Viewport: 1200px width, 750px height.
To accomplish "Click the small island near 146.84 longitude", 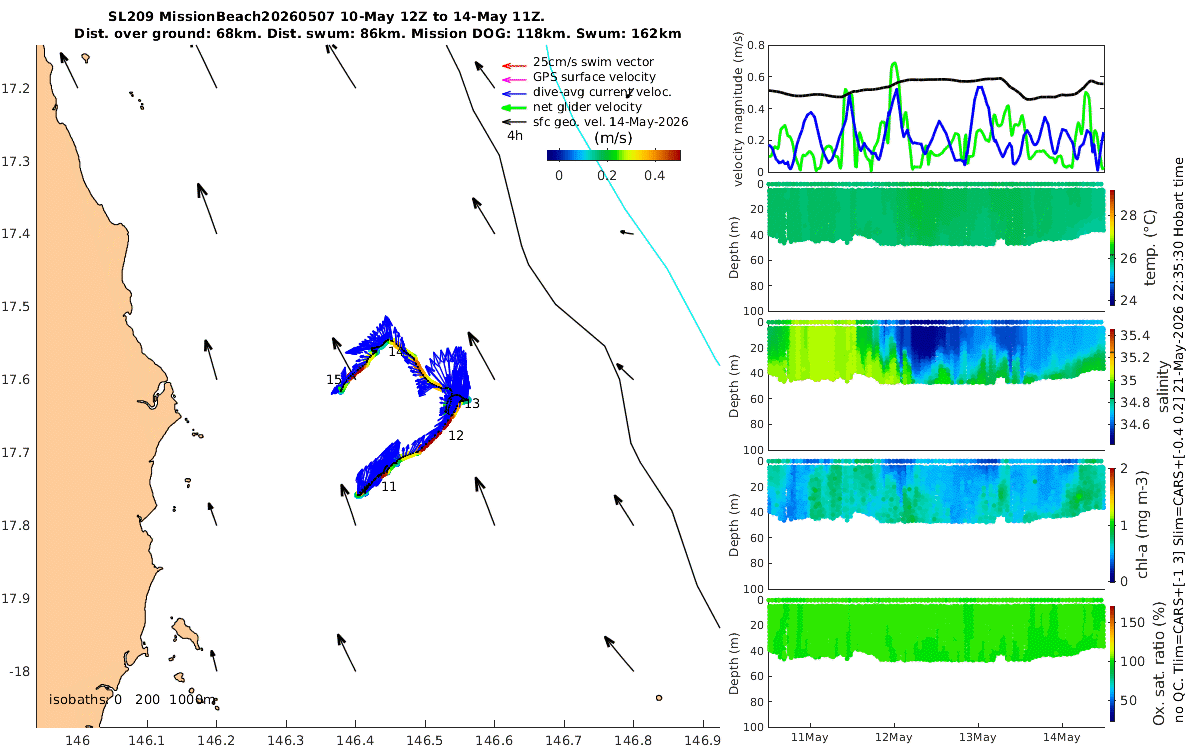I will pyautogui.click(x=659, y=698).
